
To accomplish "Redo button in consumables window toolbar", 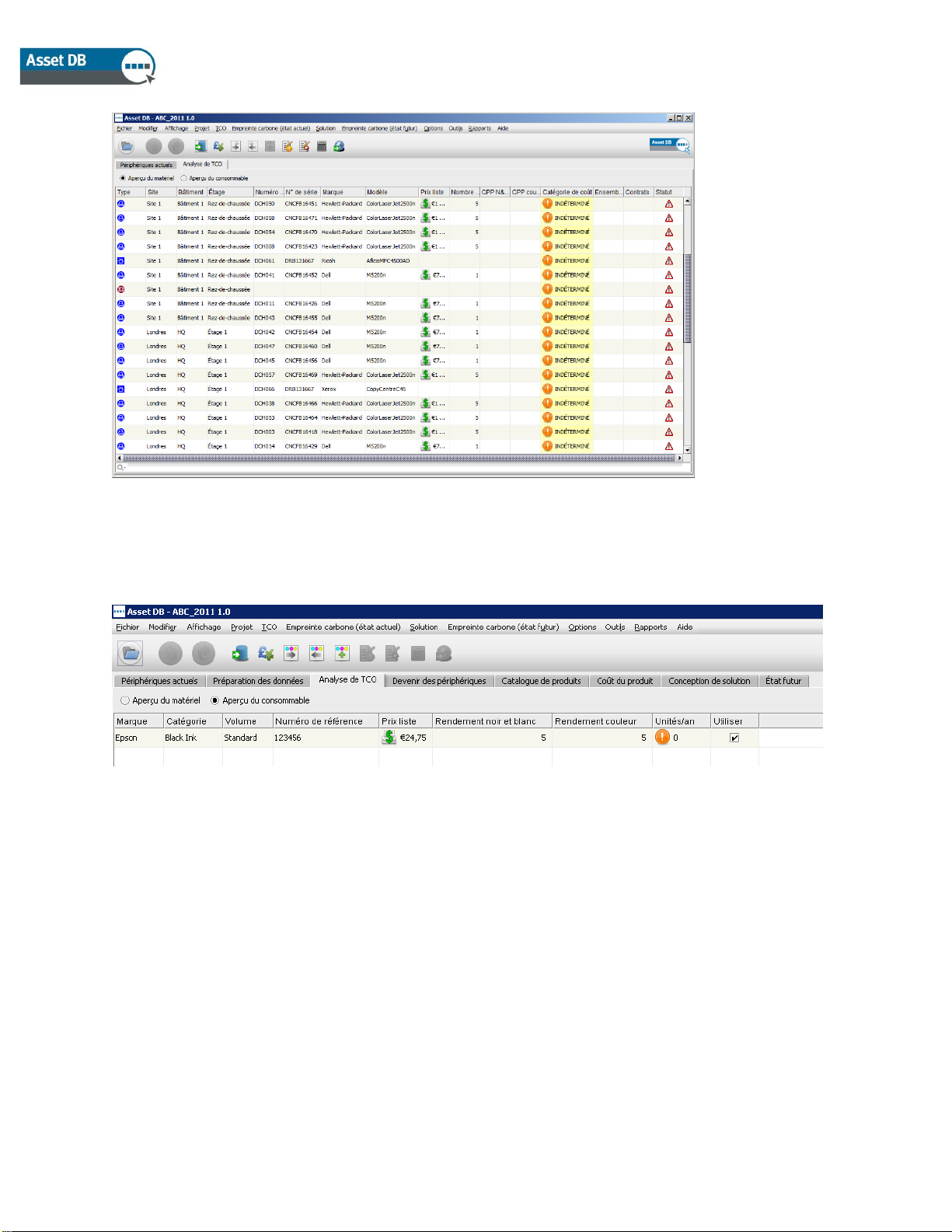I will 204,654.
